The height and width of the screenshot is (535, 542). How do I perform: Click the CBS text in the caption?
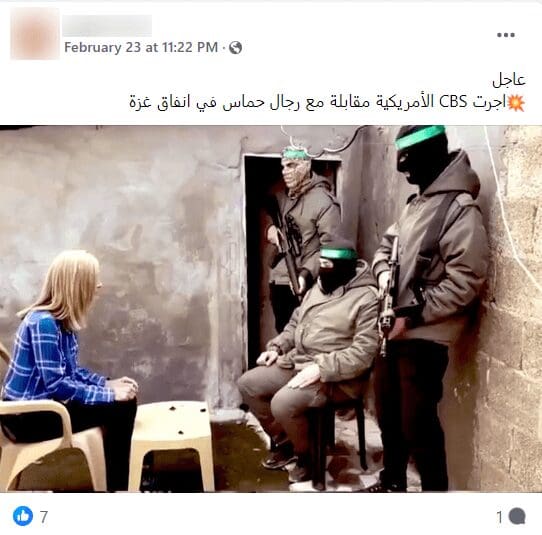click(x=453, y=102)
